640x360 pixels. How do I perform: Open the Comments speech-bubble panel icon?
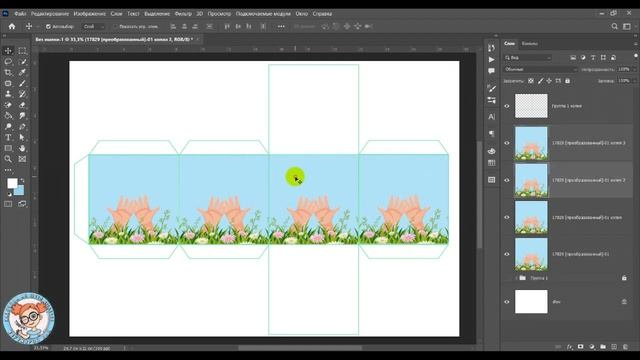click(x=491, y=71)
